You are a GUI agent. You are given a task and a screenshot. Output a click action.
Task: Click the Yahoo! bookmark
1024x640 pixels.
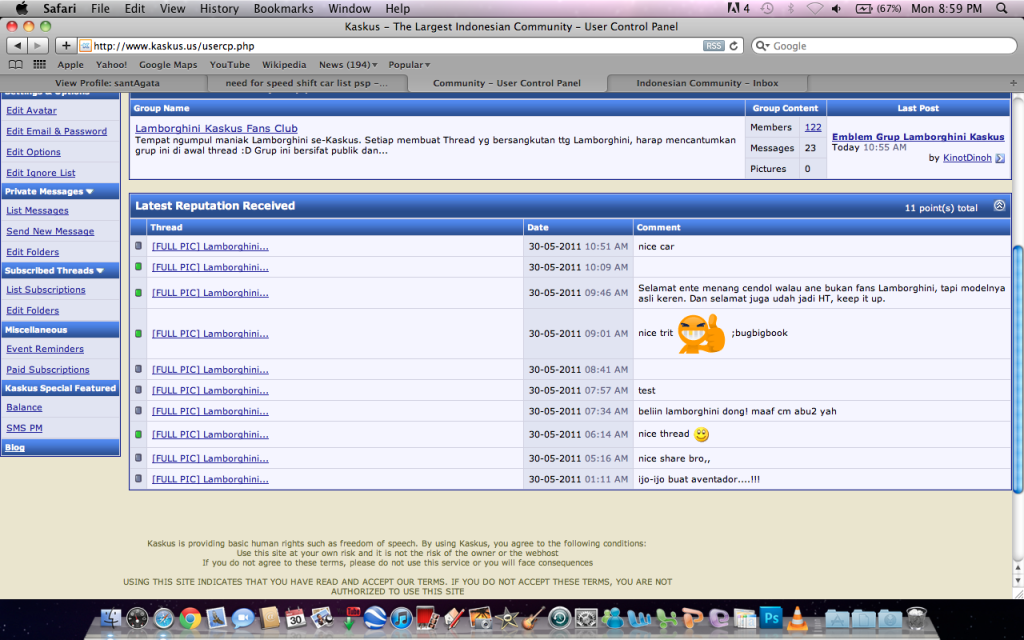(x=112, y=65)
